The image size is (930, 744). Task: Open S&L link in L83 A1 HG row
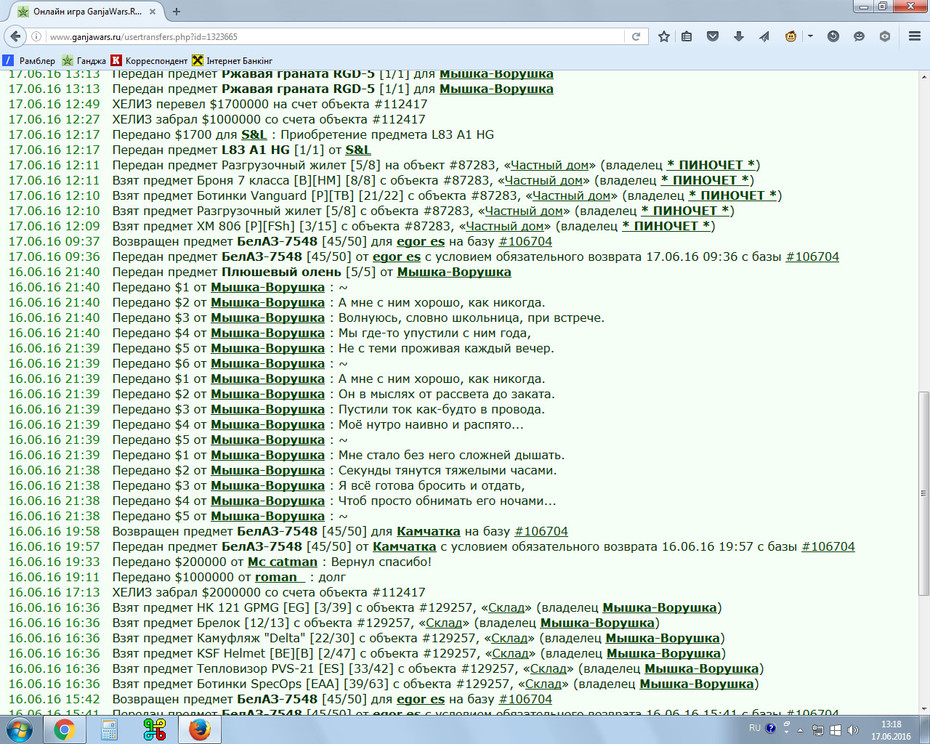(358, 150)
